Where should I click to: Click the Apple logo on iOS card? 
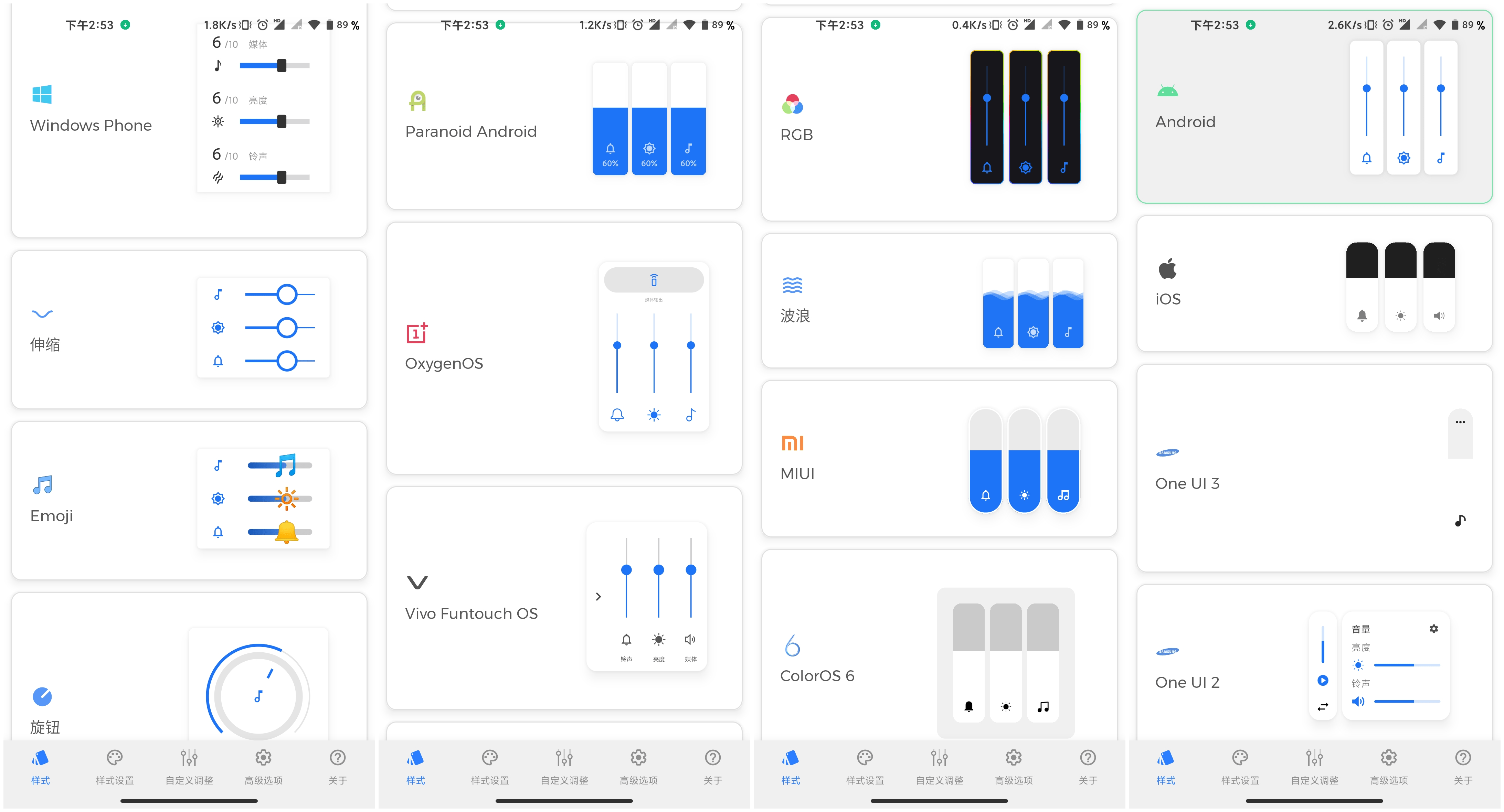tap(1168, 268)
